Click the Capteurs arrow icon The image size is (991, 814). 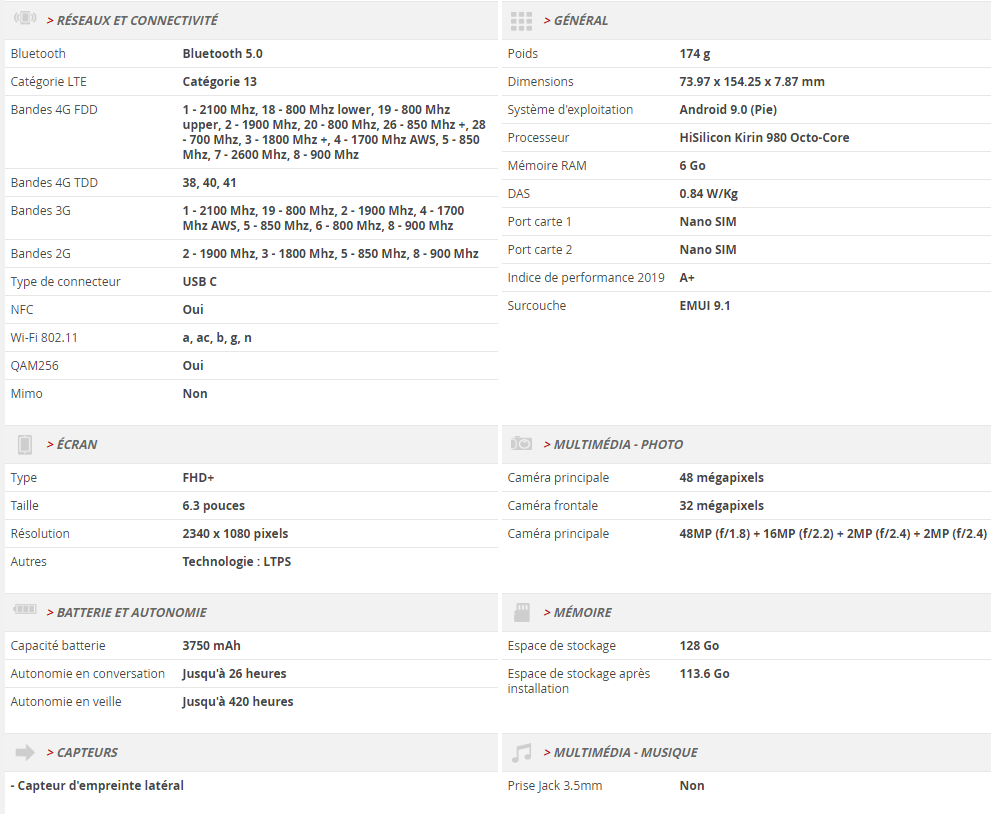click(25, 752)
